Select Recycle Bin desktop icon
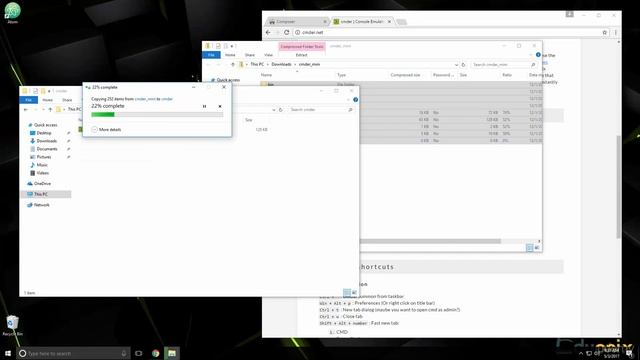 (x=12, y=325)
